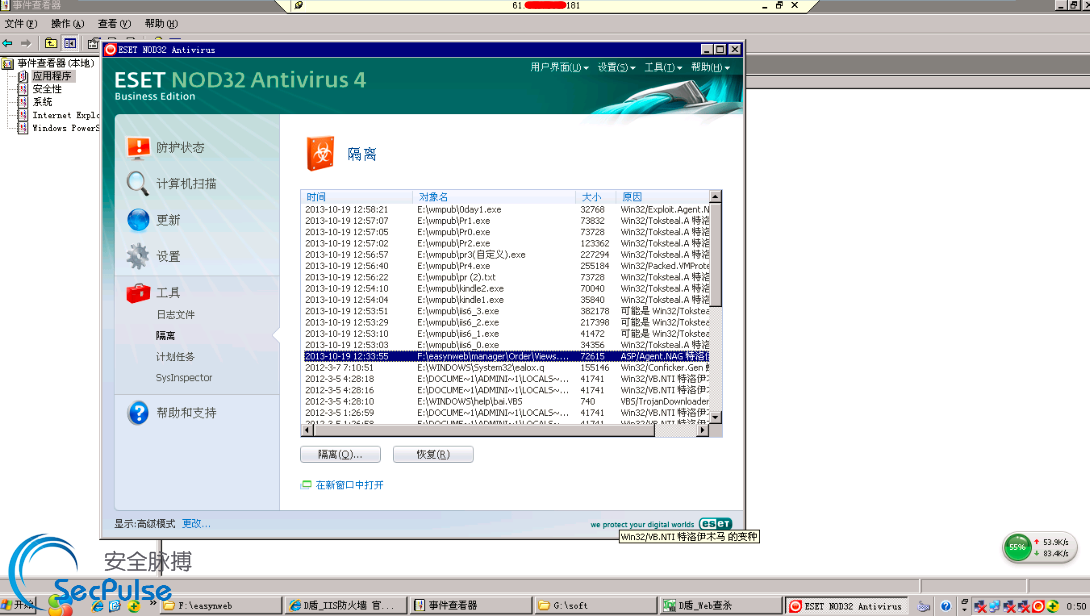The height and width of the screenshot is (616, 1090).
Task: Select the 更新 globe icon
Action: (138, 220)
